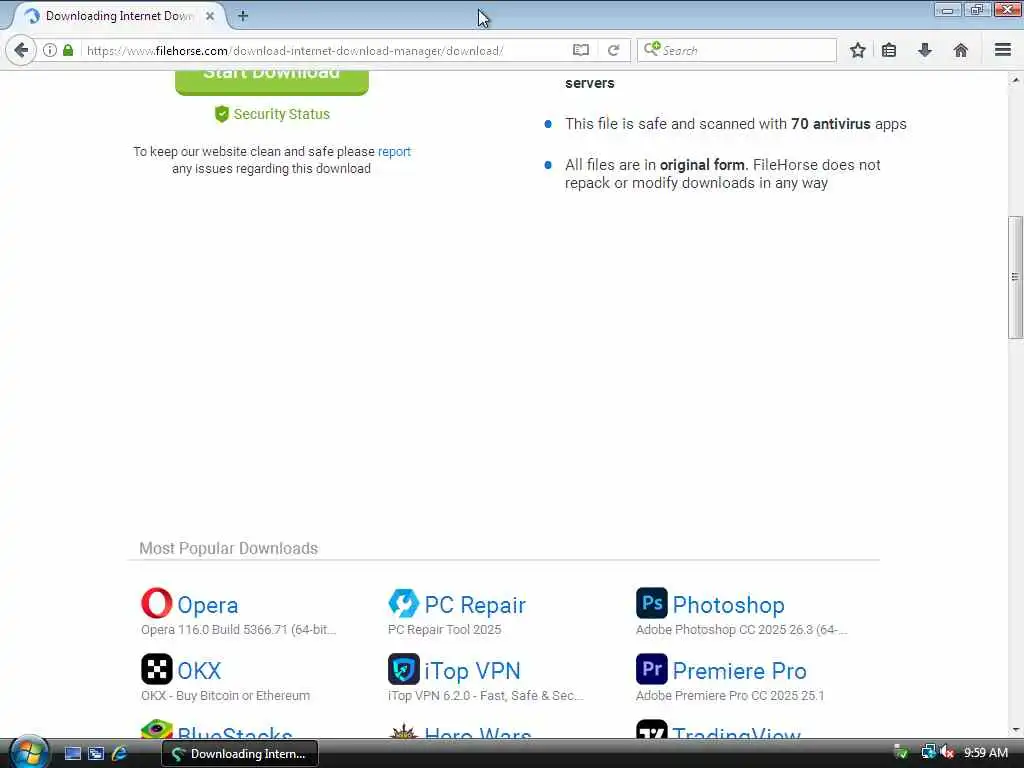Click the BlueStacks icon
This screenshot has height=768, width=1024.
[x=157, y=729]
